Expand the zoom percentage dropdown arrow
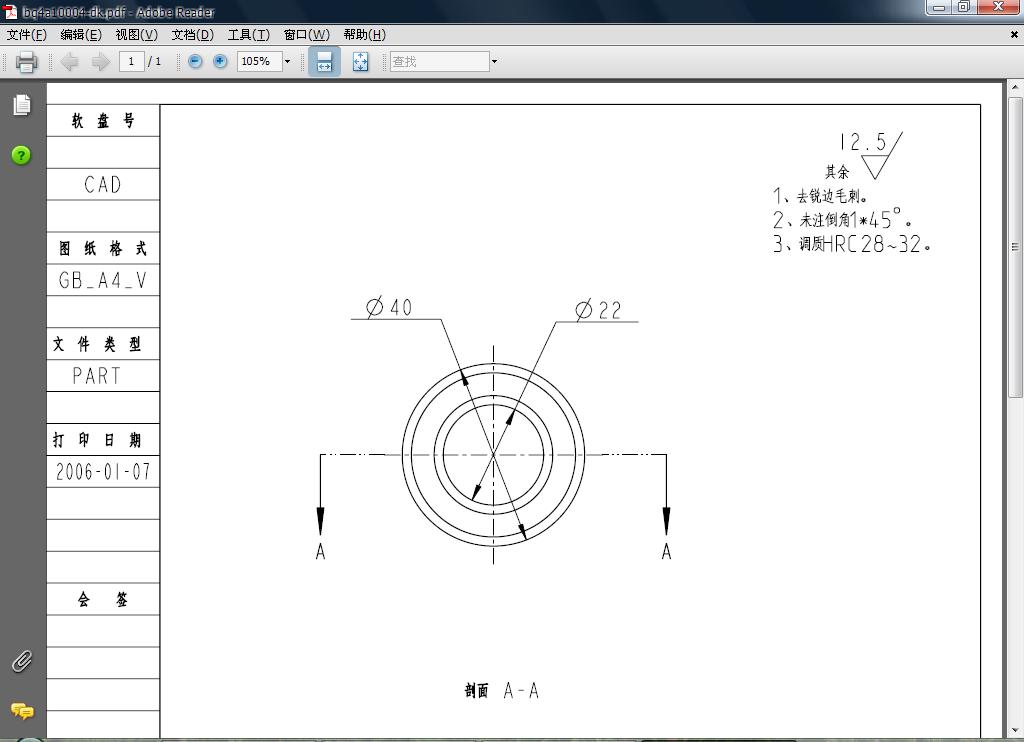 [287, 61]
